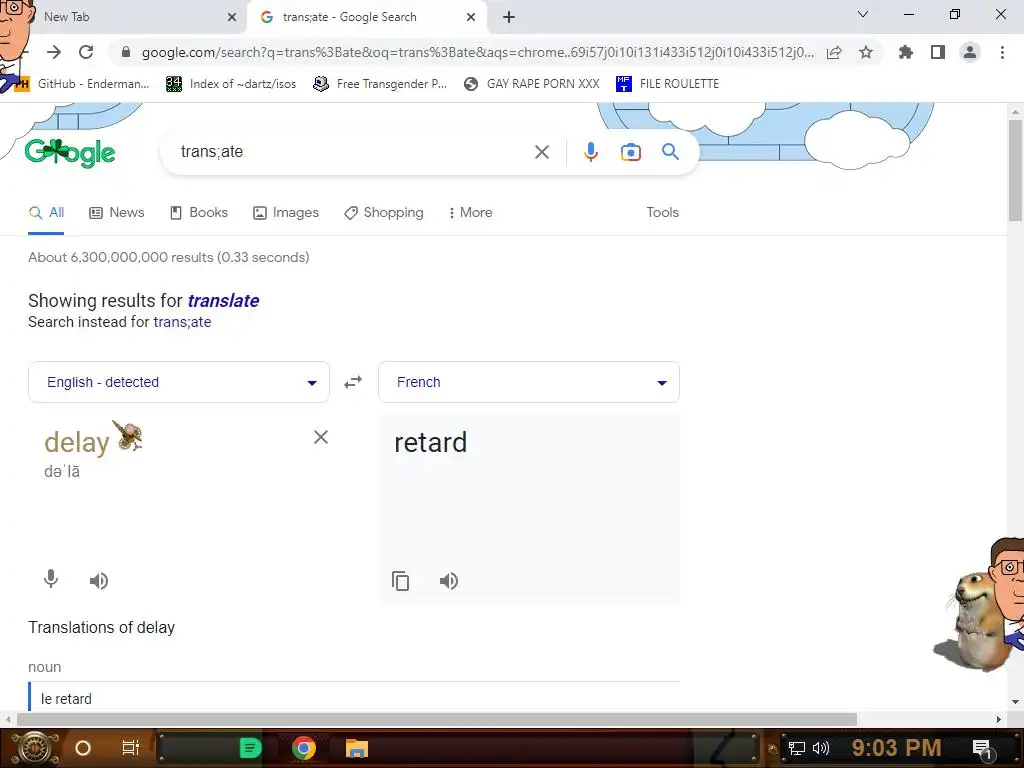
Task: Follow the corrected 'translate' link
Action: pos(223,300)
